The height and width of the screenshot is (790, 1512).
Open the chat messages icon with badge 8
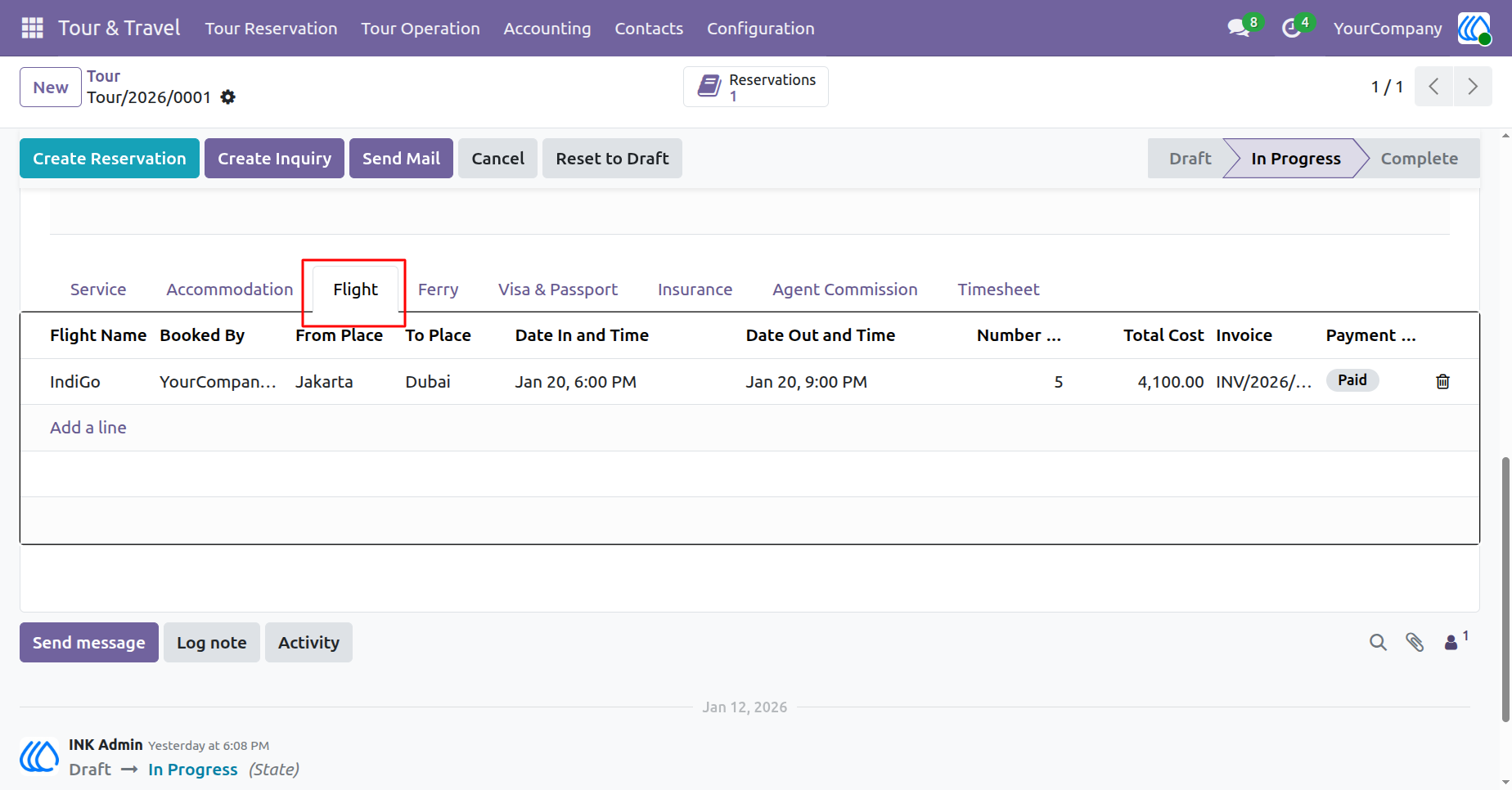[1239, 28]
